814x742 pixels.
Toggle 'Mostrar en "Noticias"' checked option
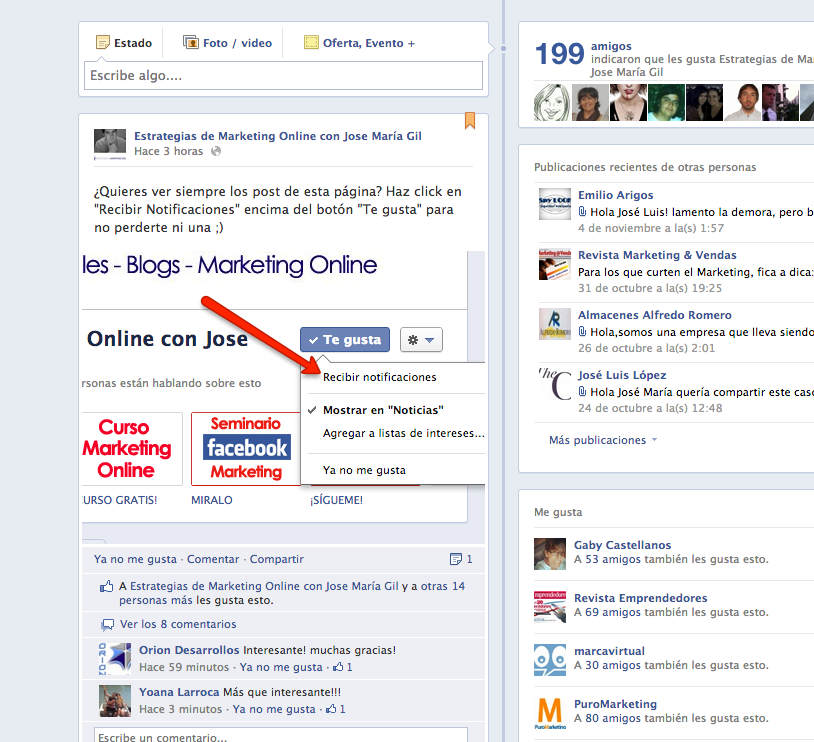[x=383, y=410]
